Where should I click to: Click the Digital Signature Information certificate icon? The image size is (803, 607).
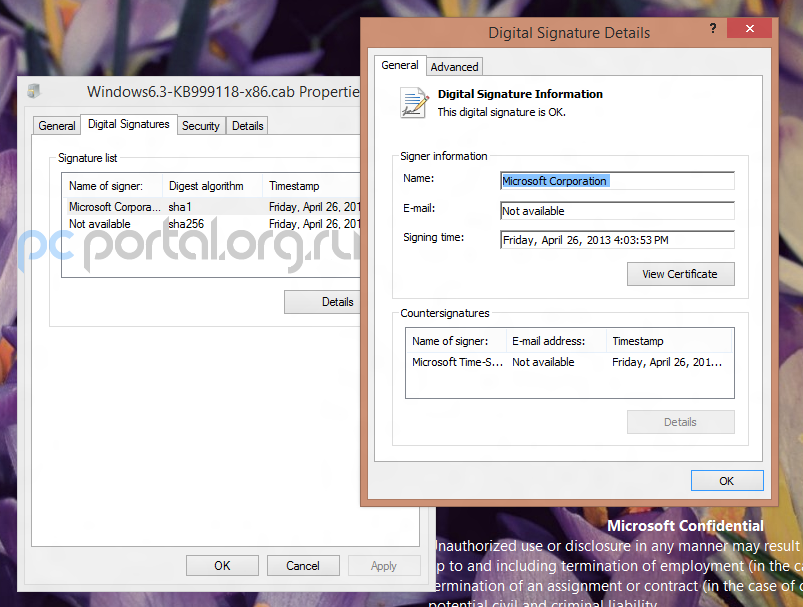pyautogui.click(x=413, y=102)
